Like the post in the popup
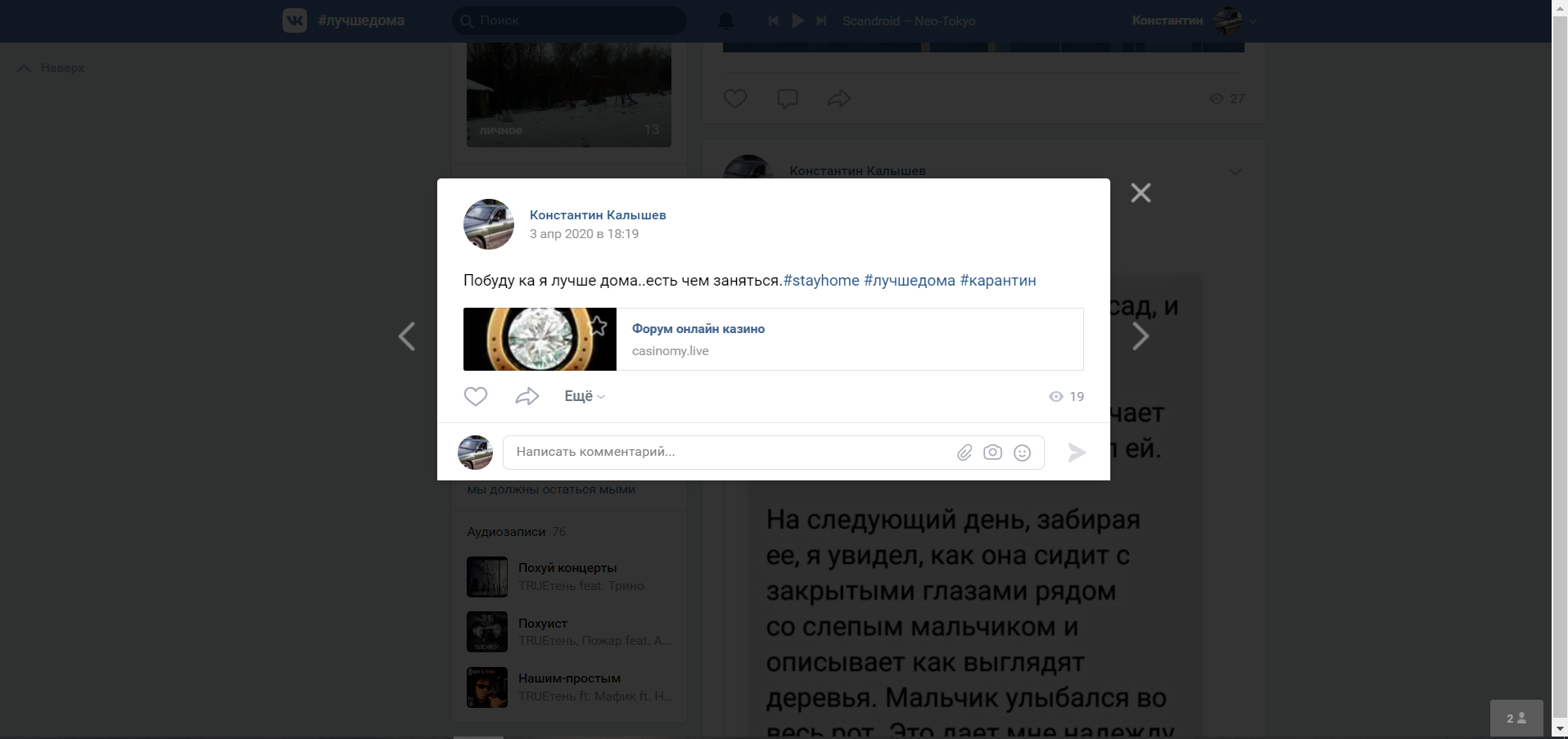Viewport: 1568px width, 739px height. [x=476, y=396]
